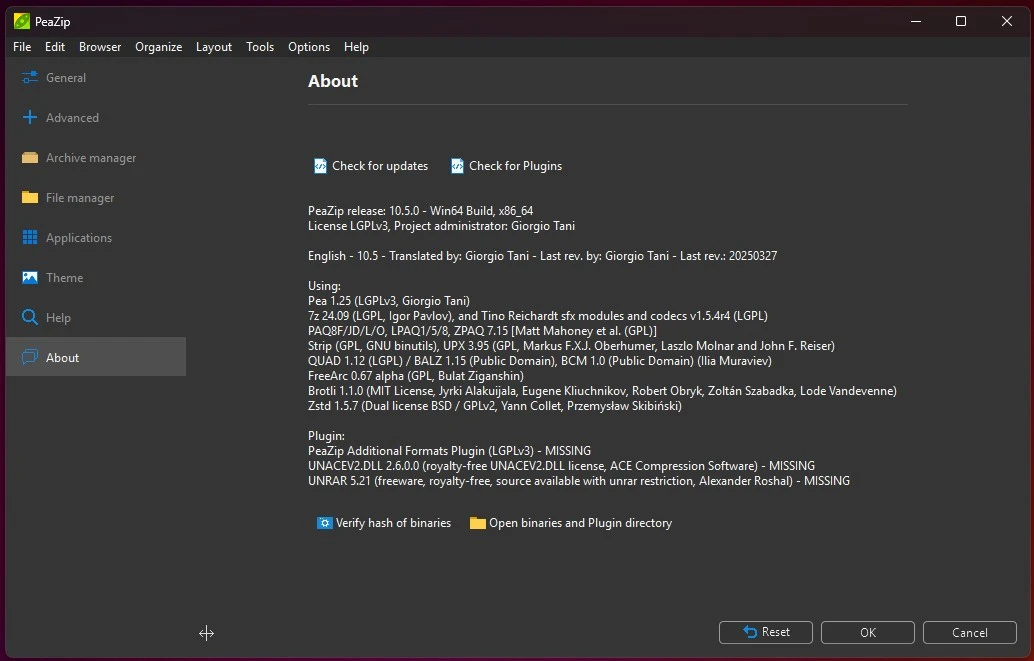
Task: Click the PeaZip logo in title bar
Action: click(22, 21)
